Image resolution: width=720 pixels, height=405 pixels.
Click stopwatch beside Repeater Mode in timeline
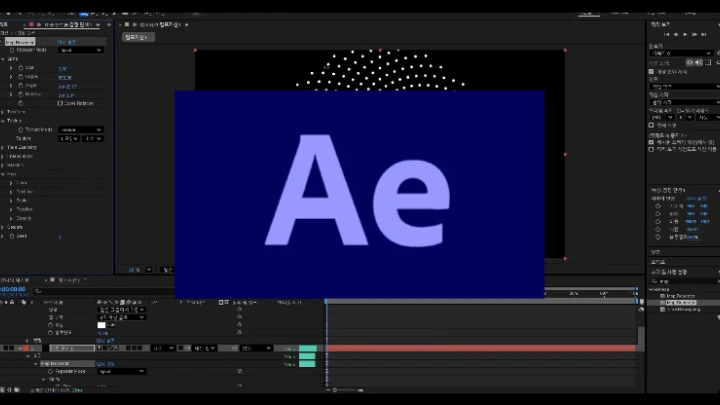coord(51,371)
